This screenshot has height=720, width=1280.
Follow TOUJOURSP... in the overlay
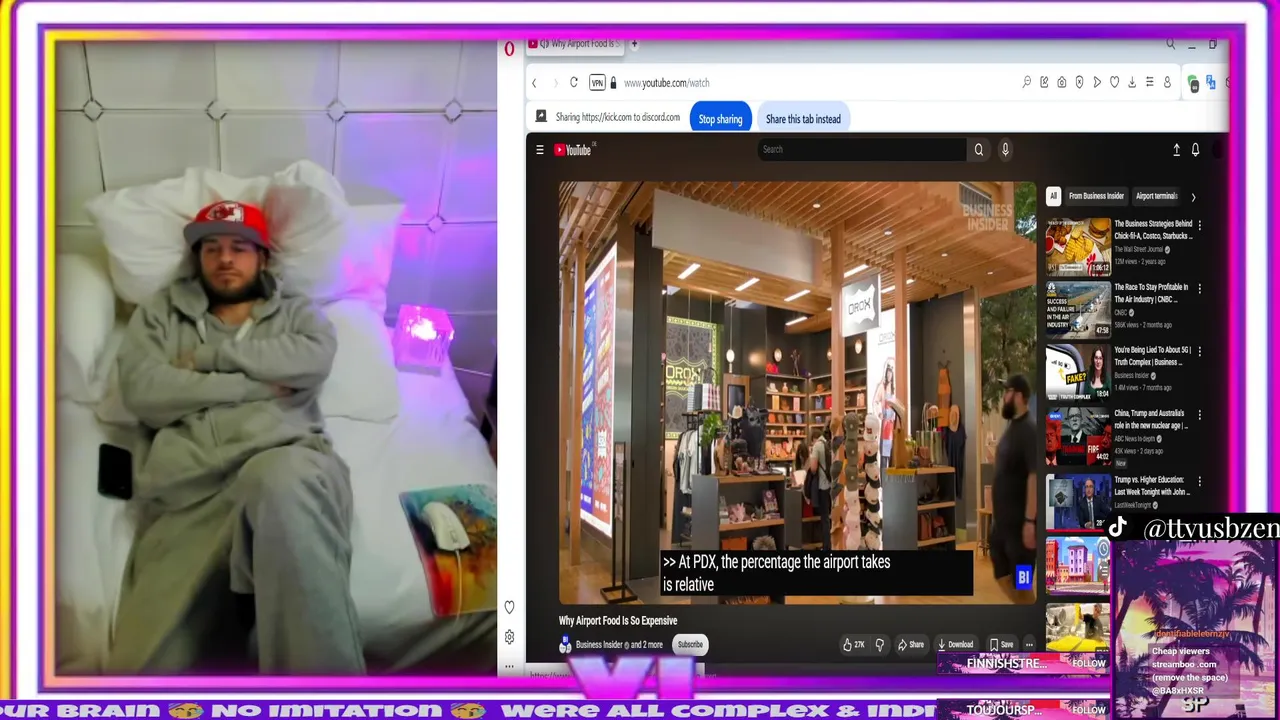tap(1088, 709)
